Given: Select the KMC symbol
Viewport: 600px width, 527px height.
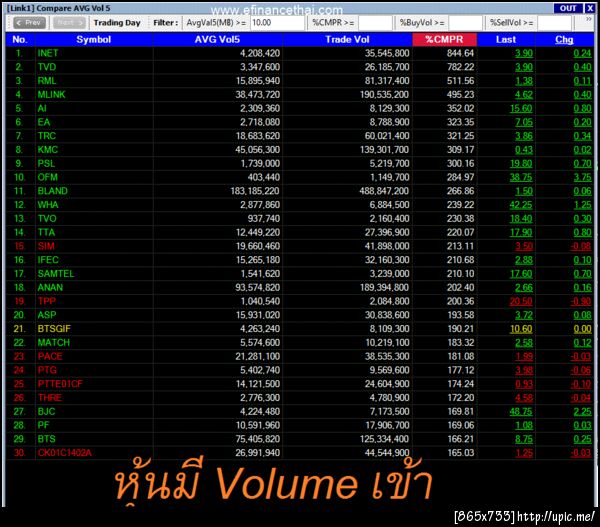Looking at the screenshot, I should pos(48,150).
